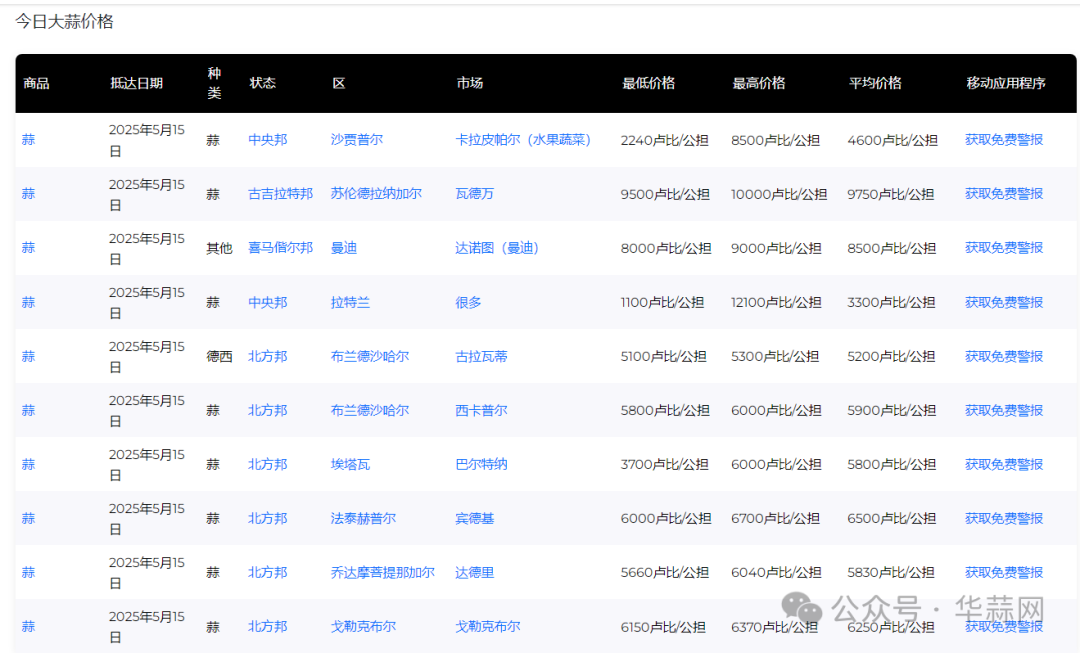Select the 抵达日期 column header
This screenshot has width=1080, height=653.
coord(136,83)
